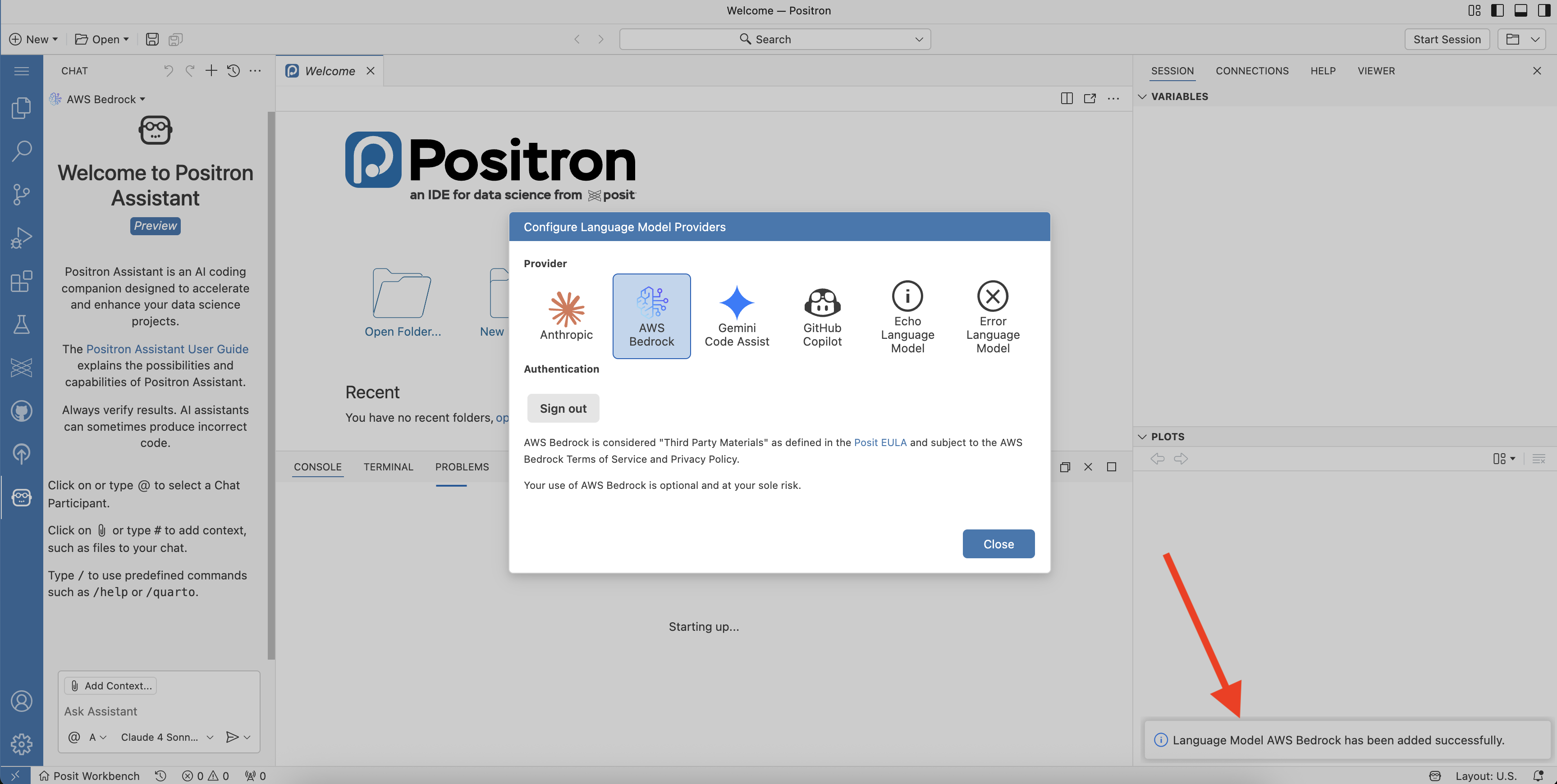This screenshot has height=784, width=1557.
Task: Open Extensions view in sidebar
Action: 21,282
